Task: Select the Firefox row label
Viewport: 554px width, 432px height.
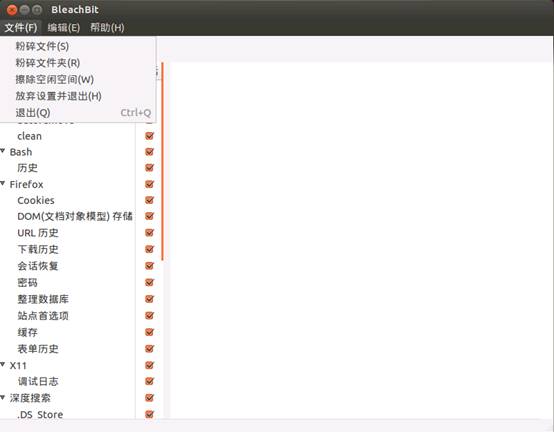Action: click(26, 184)
